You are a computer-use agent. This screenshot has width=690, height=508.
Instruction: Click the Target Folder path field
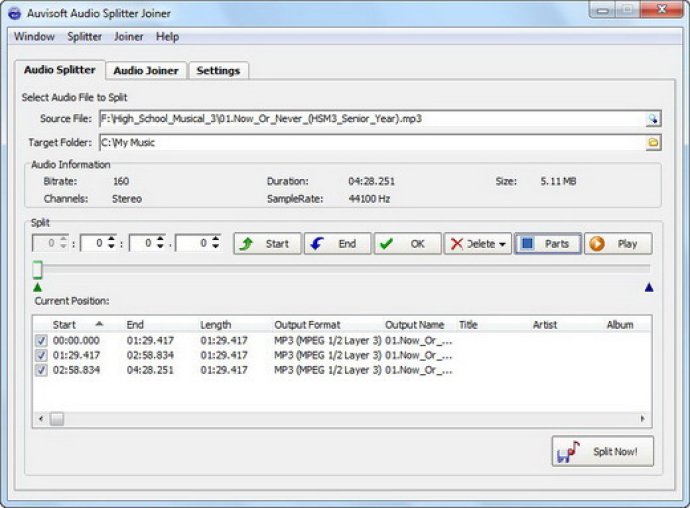[x=372, y=142]
